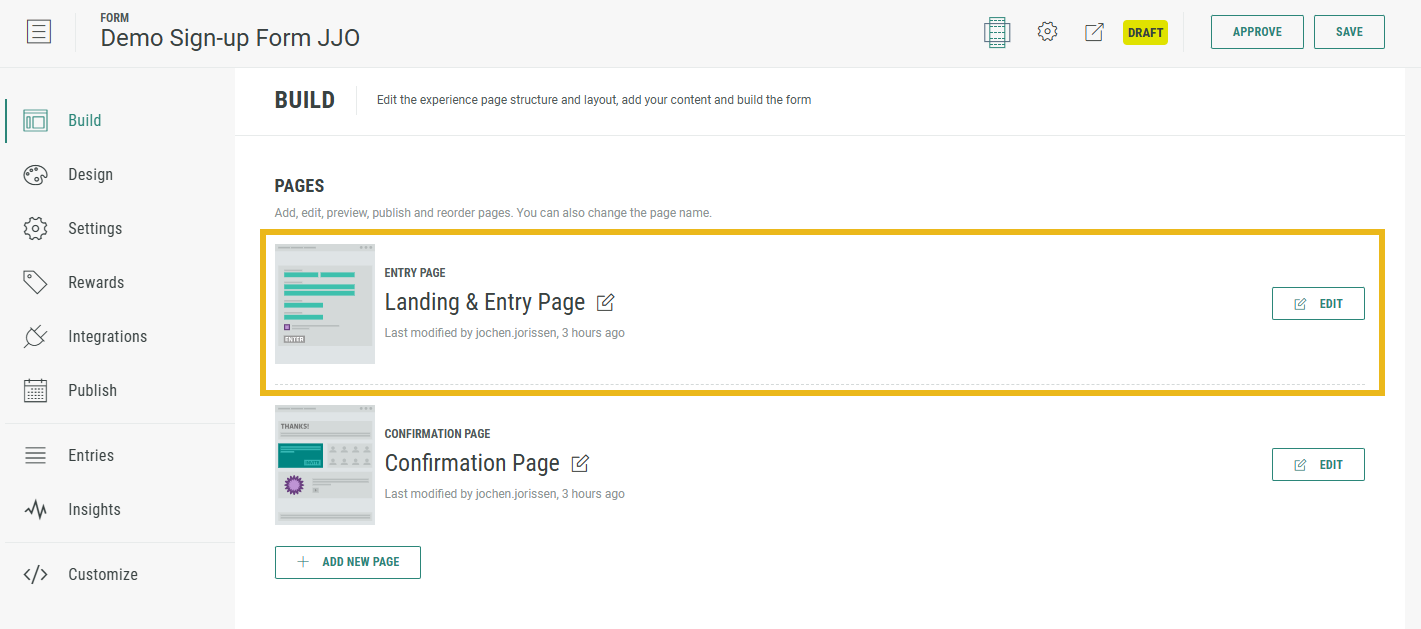This screenshot has height=629, width=1421.
Task: Click the Publish calendar icon in sidebar
Action: 35,391
